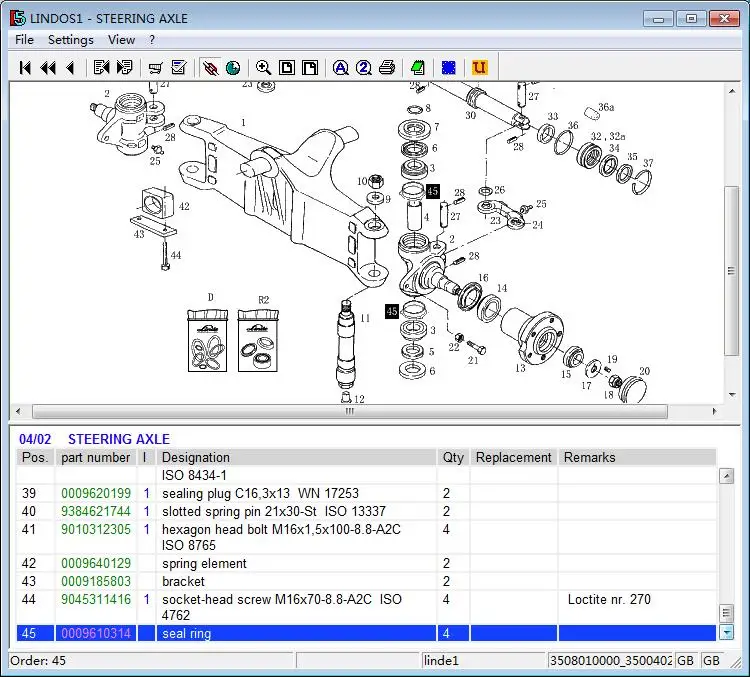Jump to first page with skip-to-start icon

[x=25, y=67]
